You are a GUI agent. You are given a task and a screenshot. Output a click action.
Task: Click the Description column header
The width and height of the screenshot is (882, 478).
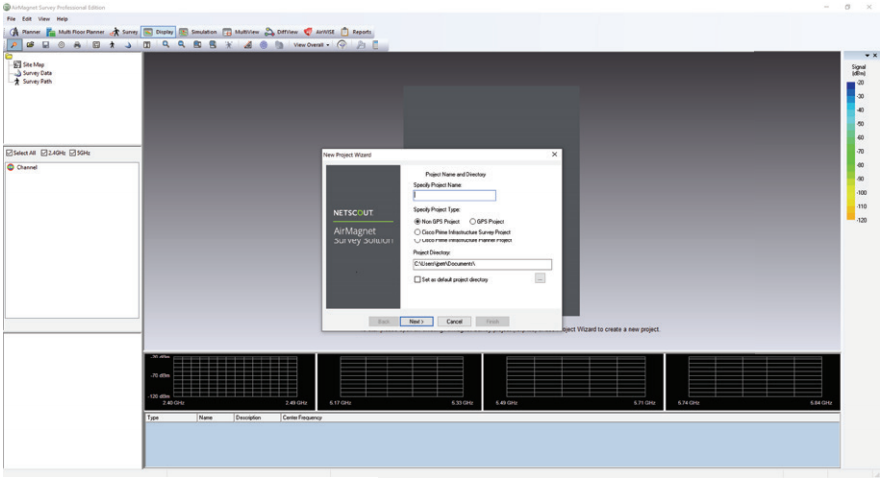257,418
